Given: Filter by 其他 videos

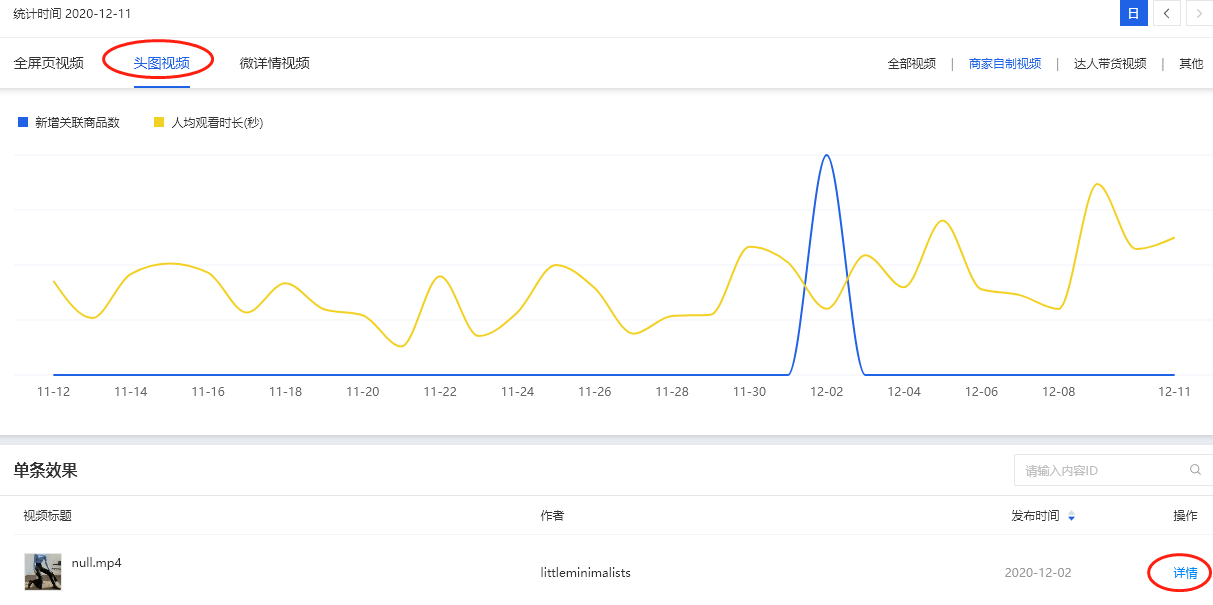Looking at the screenshot, I should 1191,64.
